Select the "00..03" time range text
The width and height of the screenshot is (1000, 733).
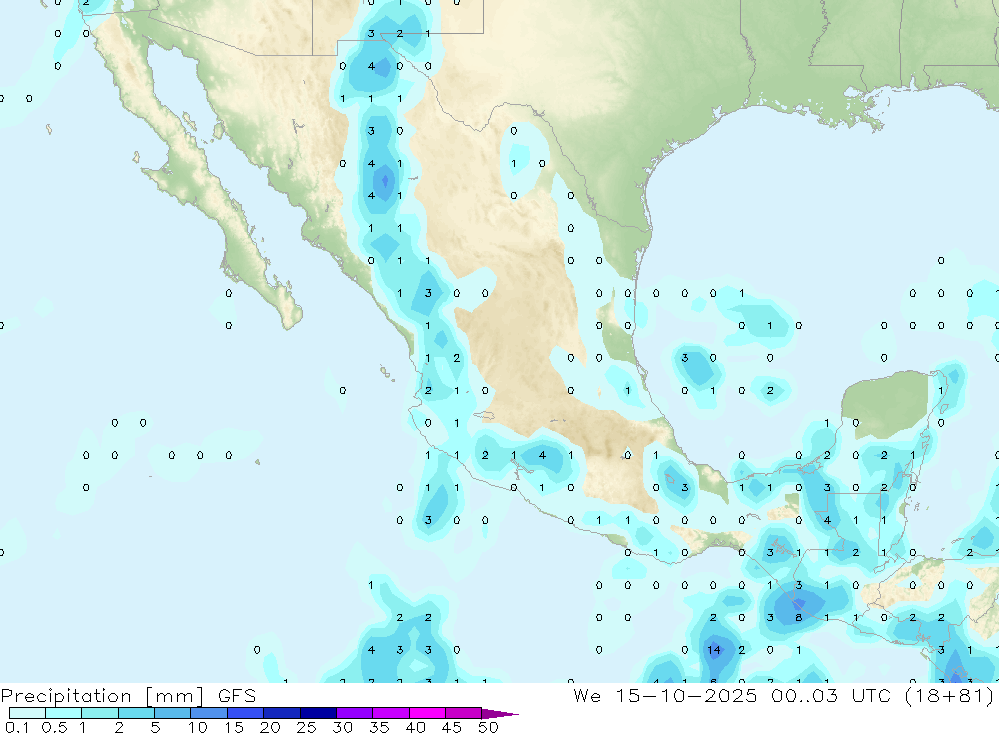click(804, 696)
